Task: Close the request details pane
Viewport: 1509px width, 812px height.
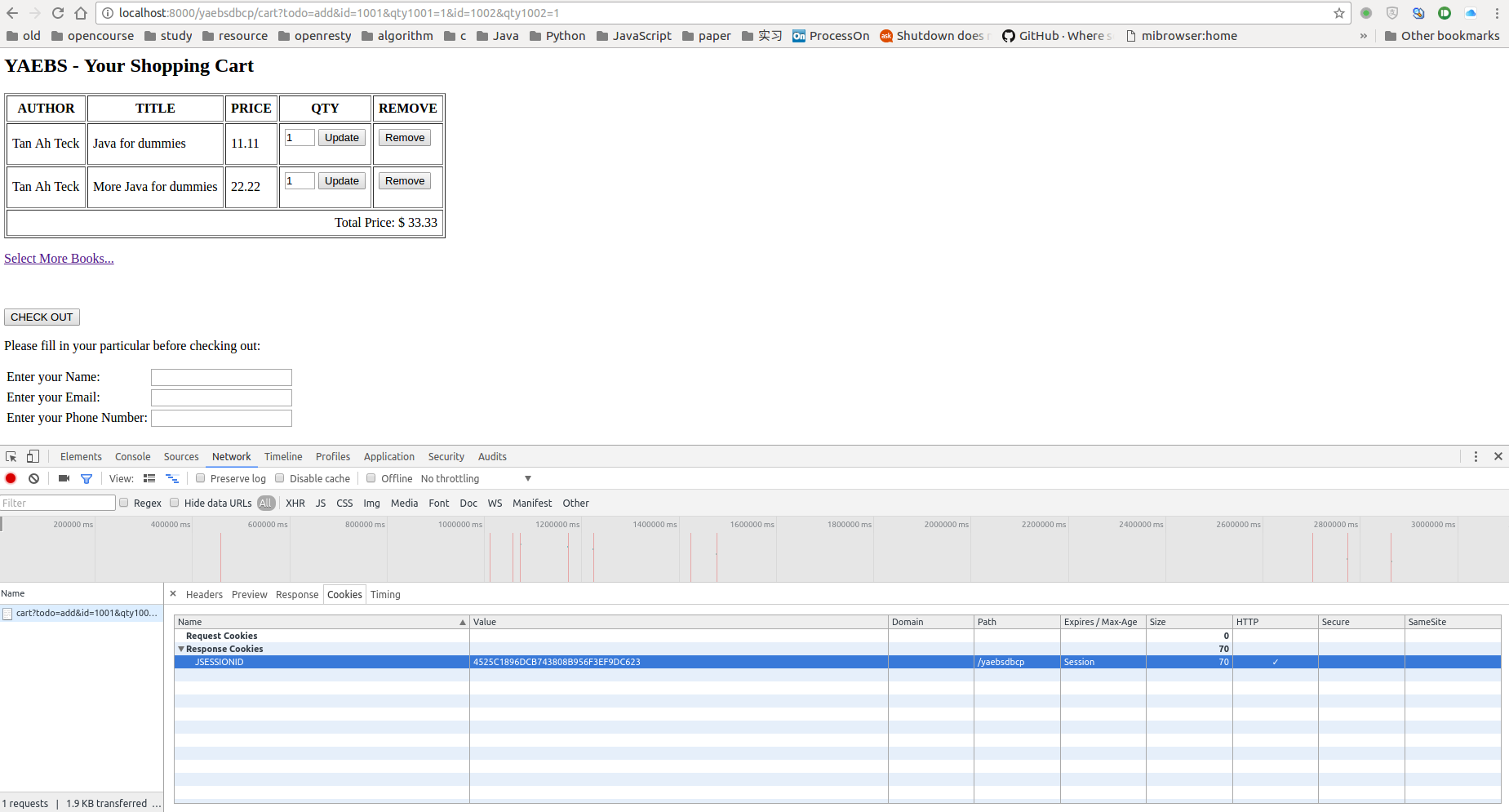Action: (173, 594)
